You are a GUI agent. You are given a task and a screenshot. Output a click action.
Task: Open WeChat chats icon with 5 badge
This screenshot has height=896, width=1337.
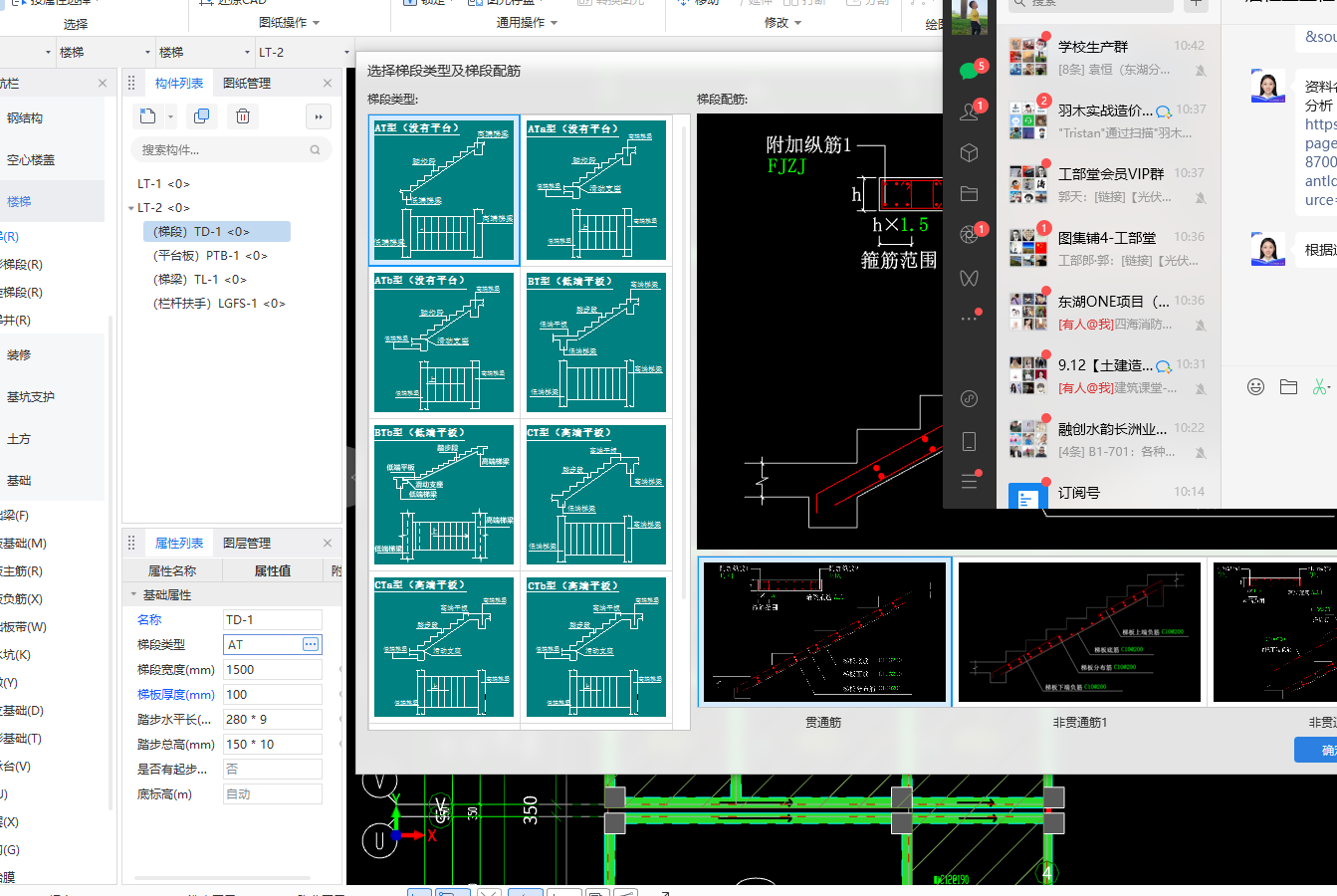coord(970,70)
